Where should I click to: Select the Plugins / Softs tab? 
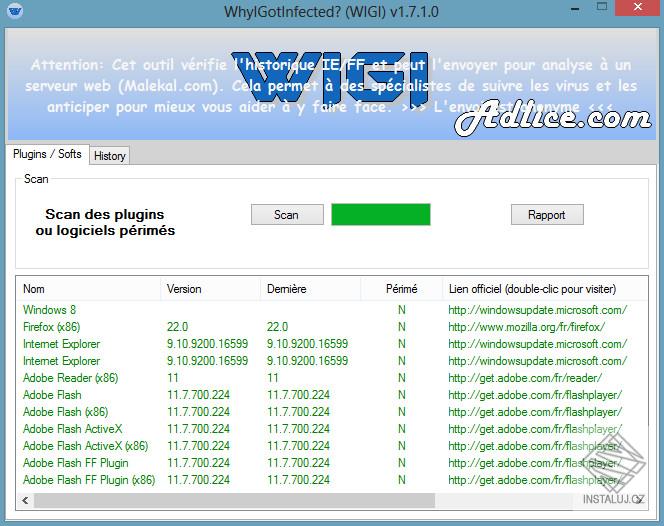click(x=47, y=154)
